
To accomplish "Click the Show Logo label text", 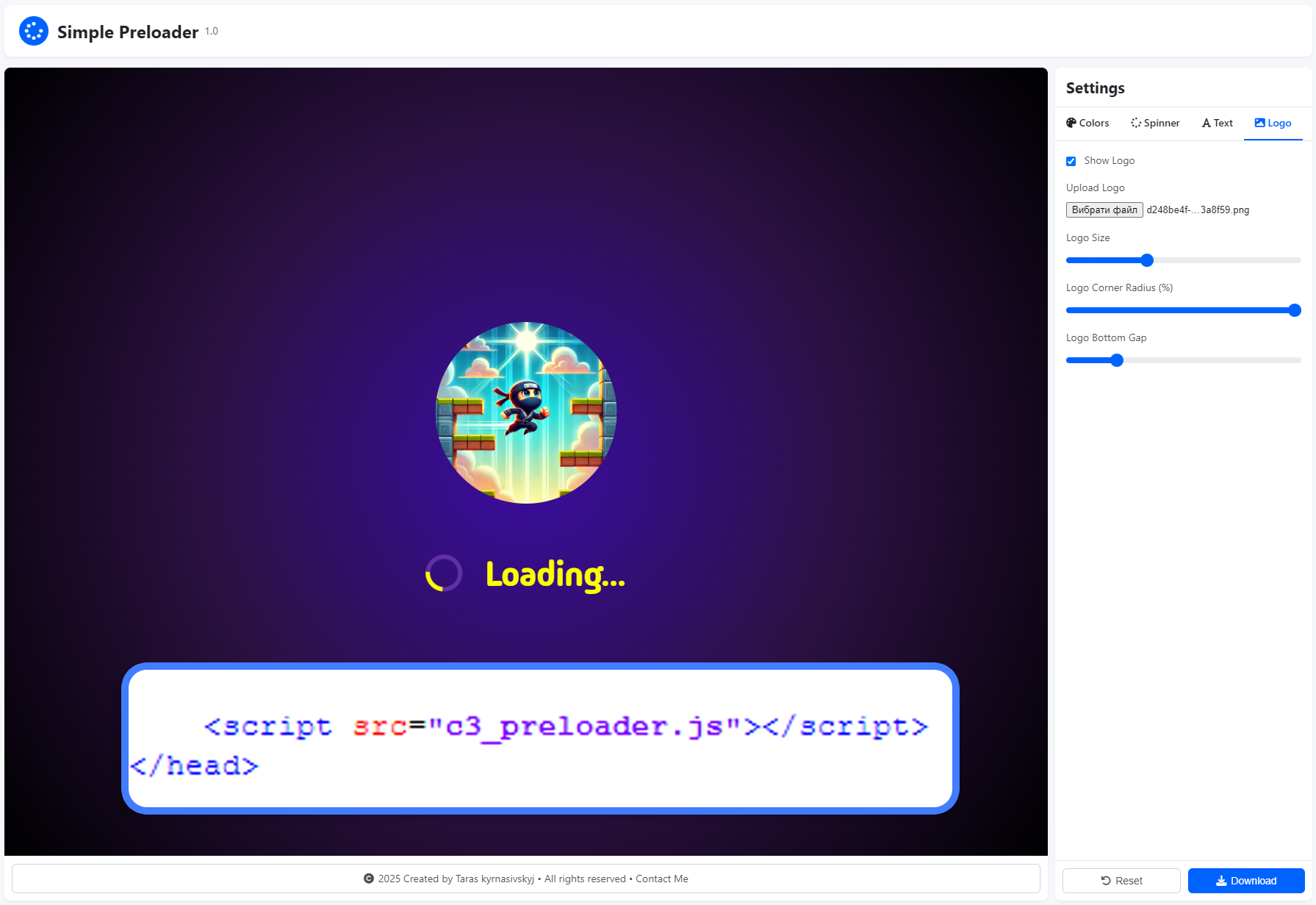I will pyautogui.click(x=1110, y=160).
